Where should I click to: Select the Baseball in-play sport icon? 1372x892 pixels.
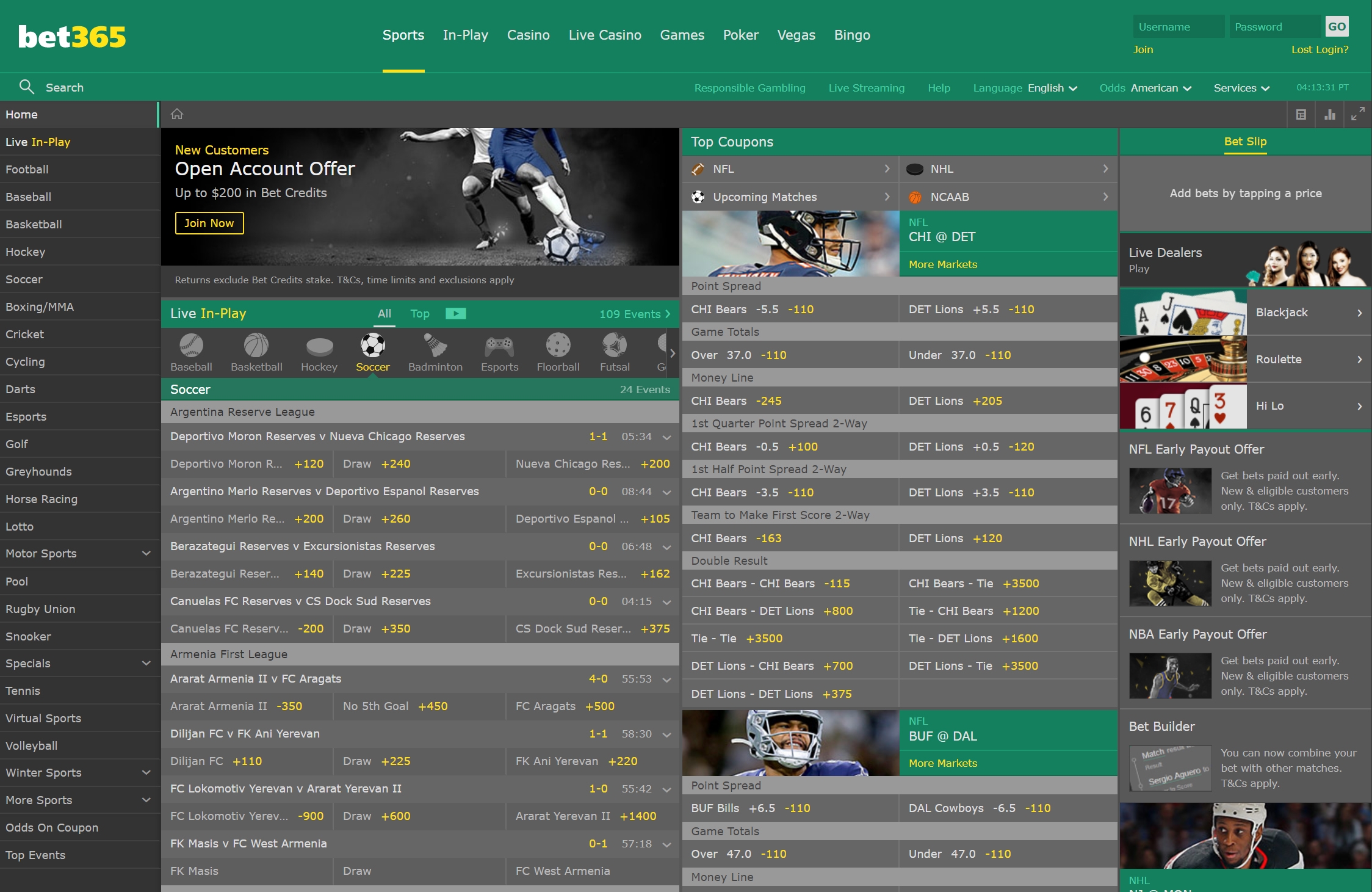pyautogui.click(x=191, y=346)
